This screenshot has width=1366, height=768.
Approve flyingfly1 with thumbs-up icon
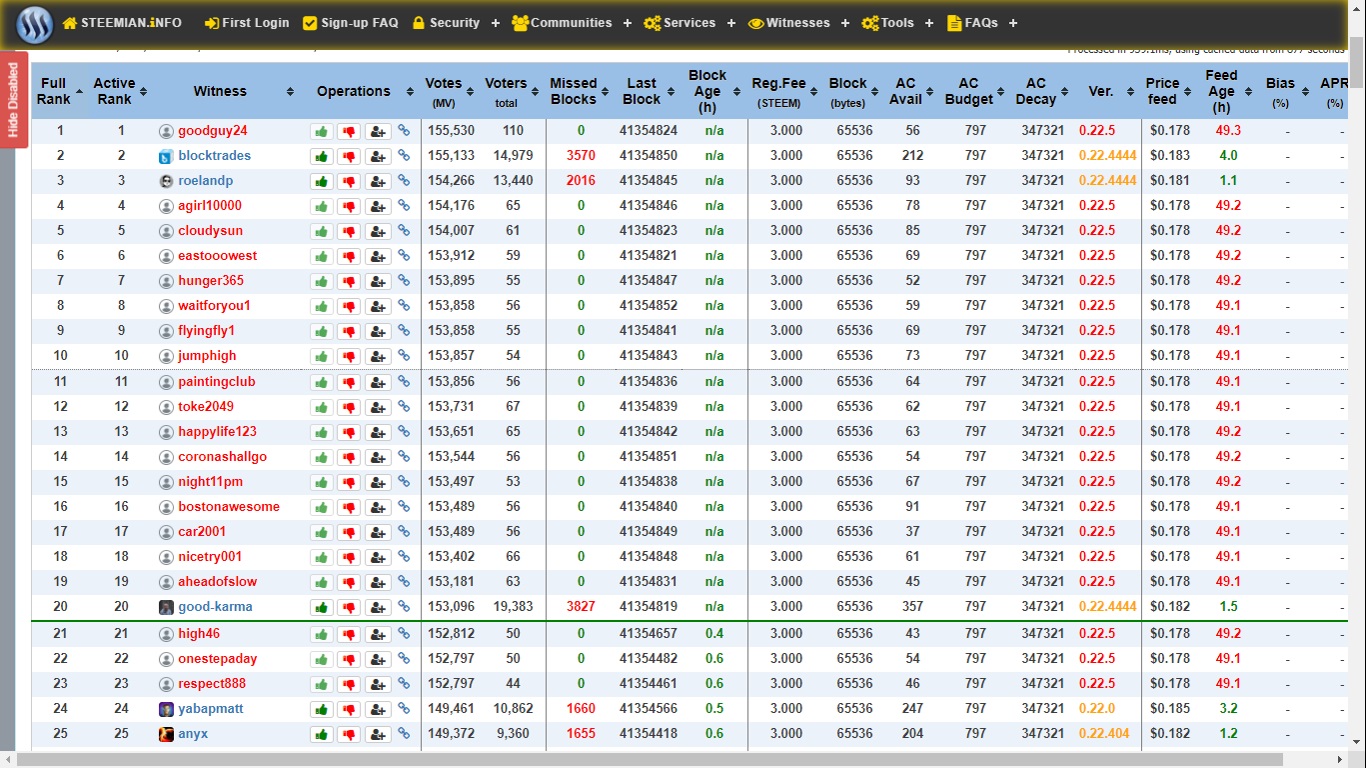[x=321, y=331]
